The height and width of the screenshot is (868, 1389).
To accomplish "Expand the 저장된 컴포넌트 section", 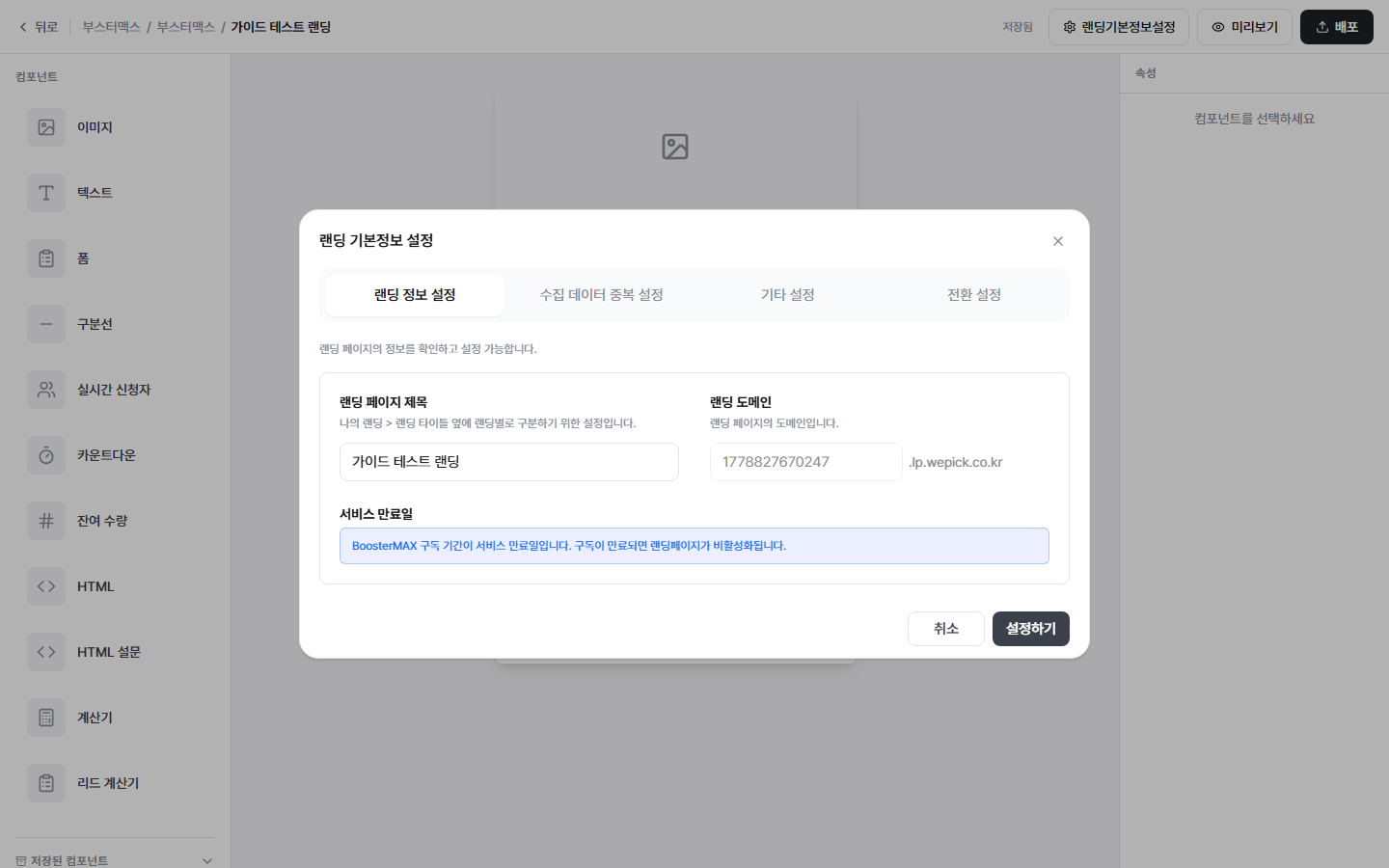I will pyautogui.click(x=116, y=860).
